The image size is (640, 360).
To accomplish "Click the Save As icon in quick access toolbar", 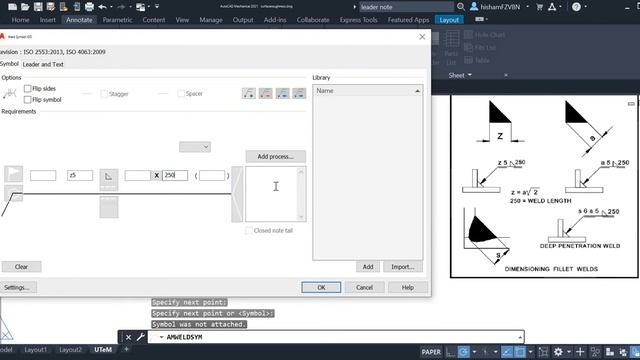I will (x=51, y=7).
